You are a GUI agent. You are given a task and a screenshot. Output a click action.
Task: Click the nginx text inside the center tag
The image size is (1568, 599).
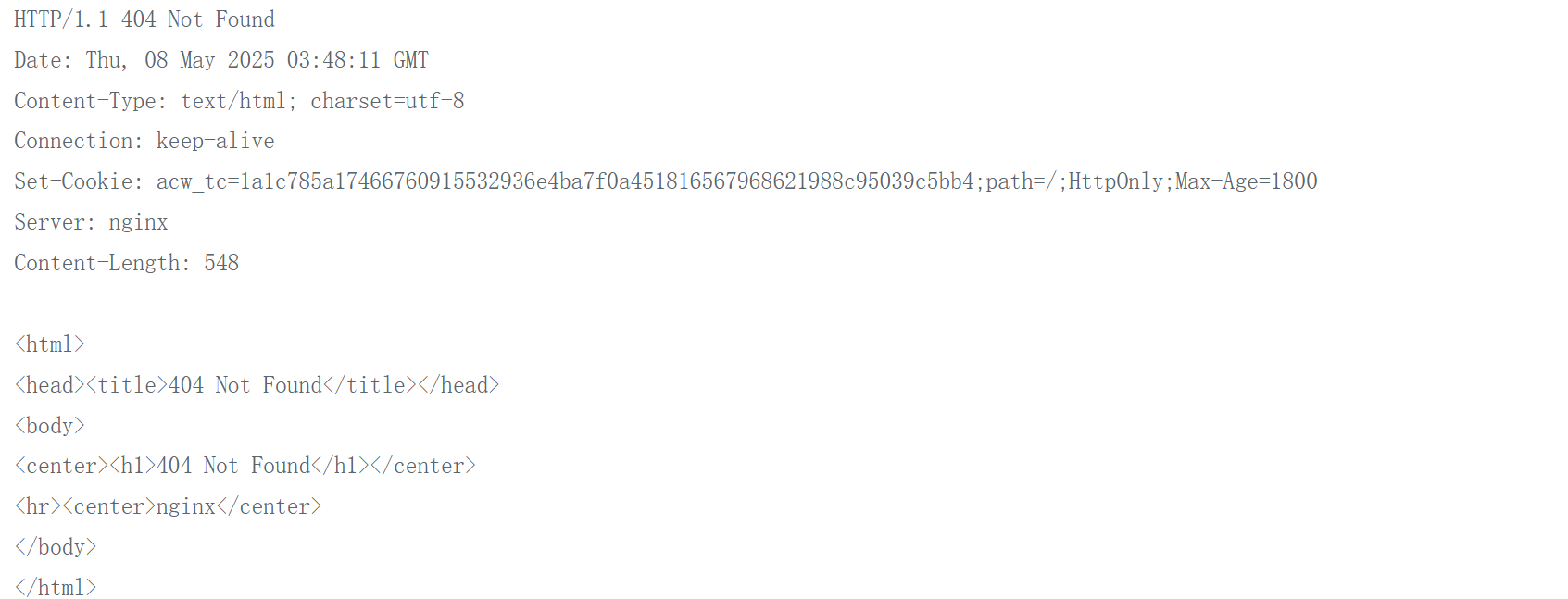click(x=185, y=506)
